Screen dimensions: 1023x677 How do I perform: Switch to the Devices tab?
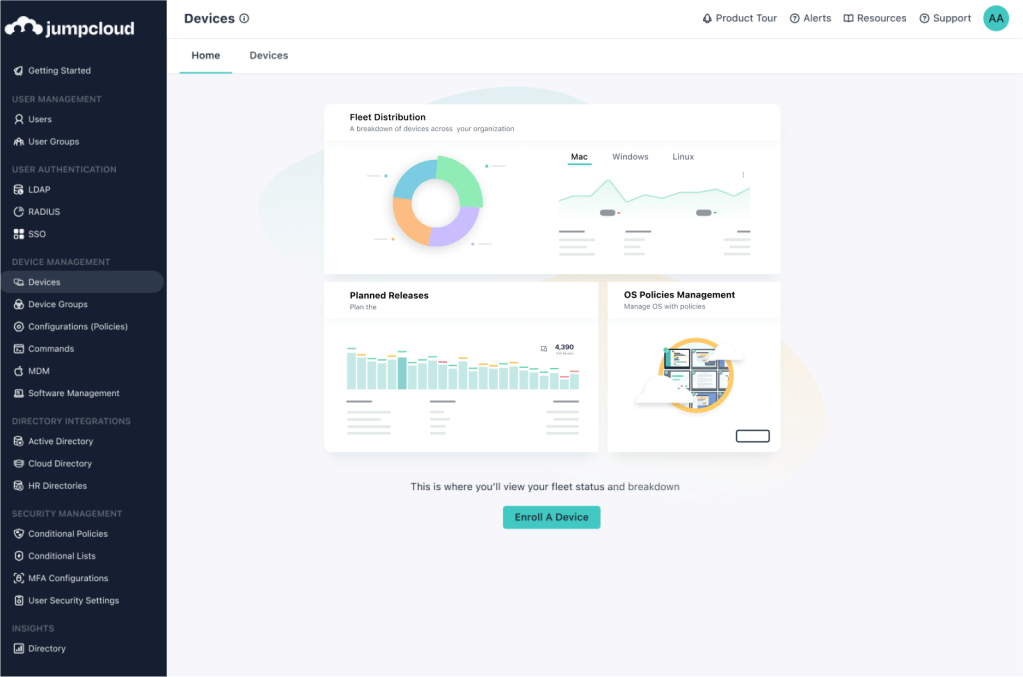click(268, 56)
